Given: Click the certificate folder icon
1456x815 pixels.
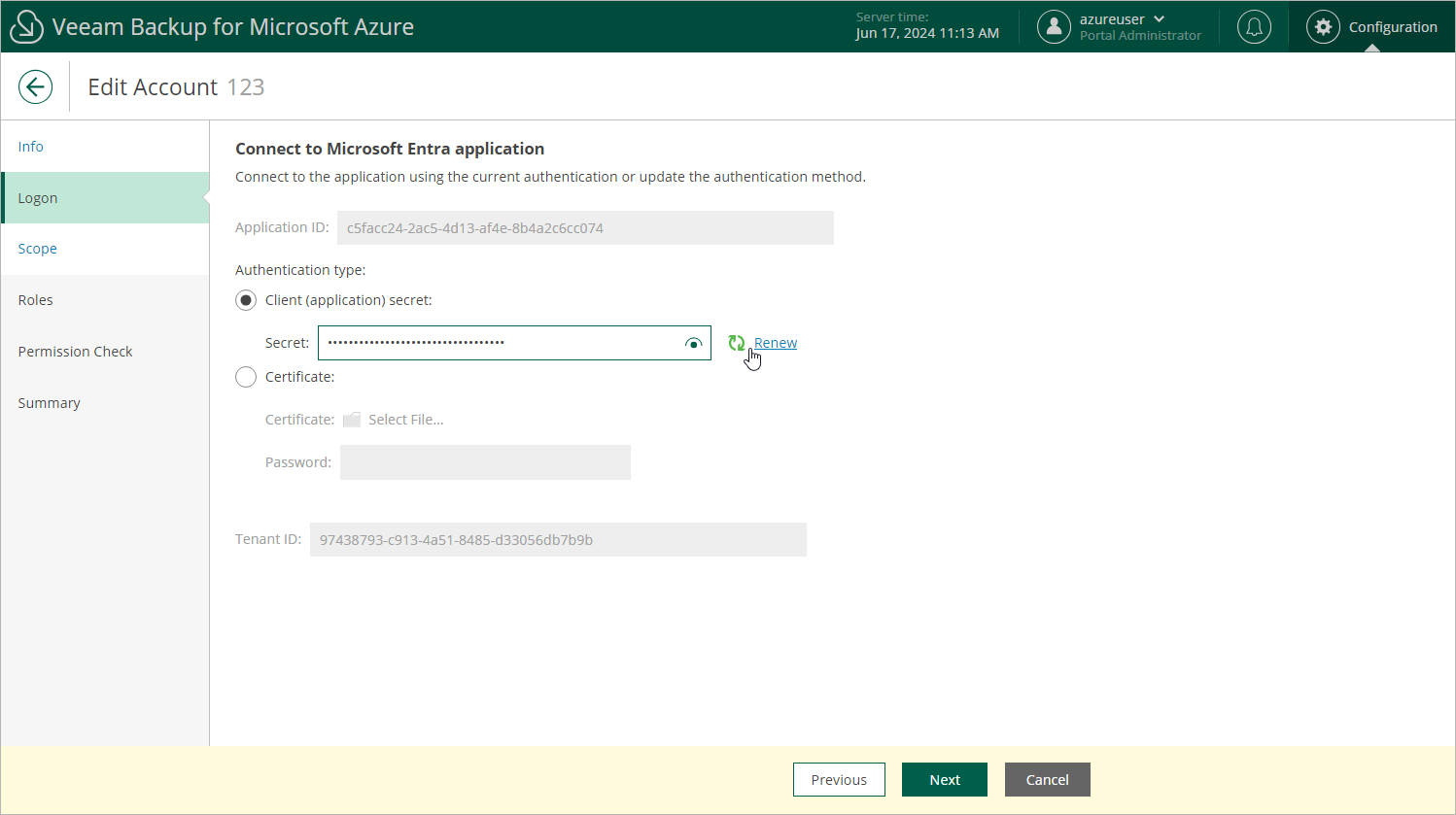Looking at the screenshot, I should pos(352,420).
